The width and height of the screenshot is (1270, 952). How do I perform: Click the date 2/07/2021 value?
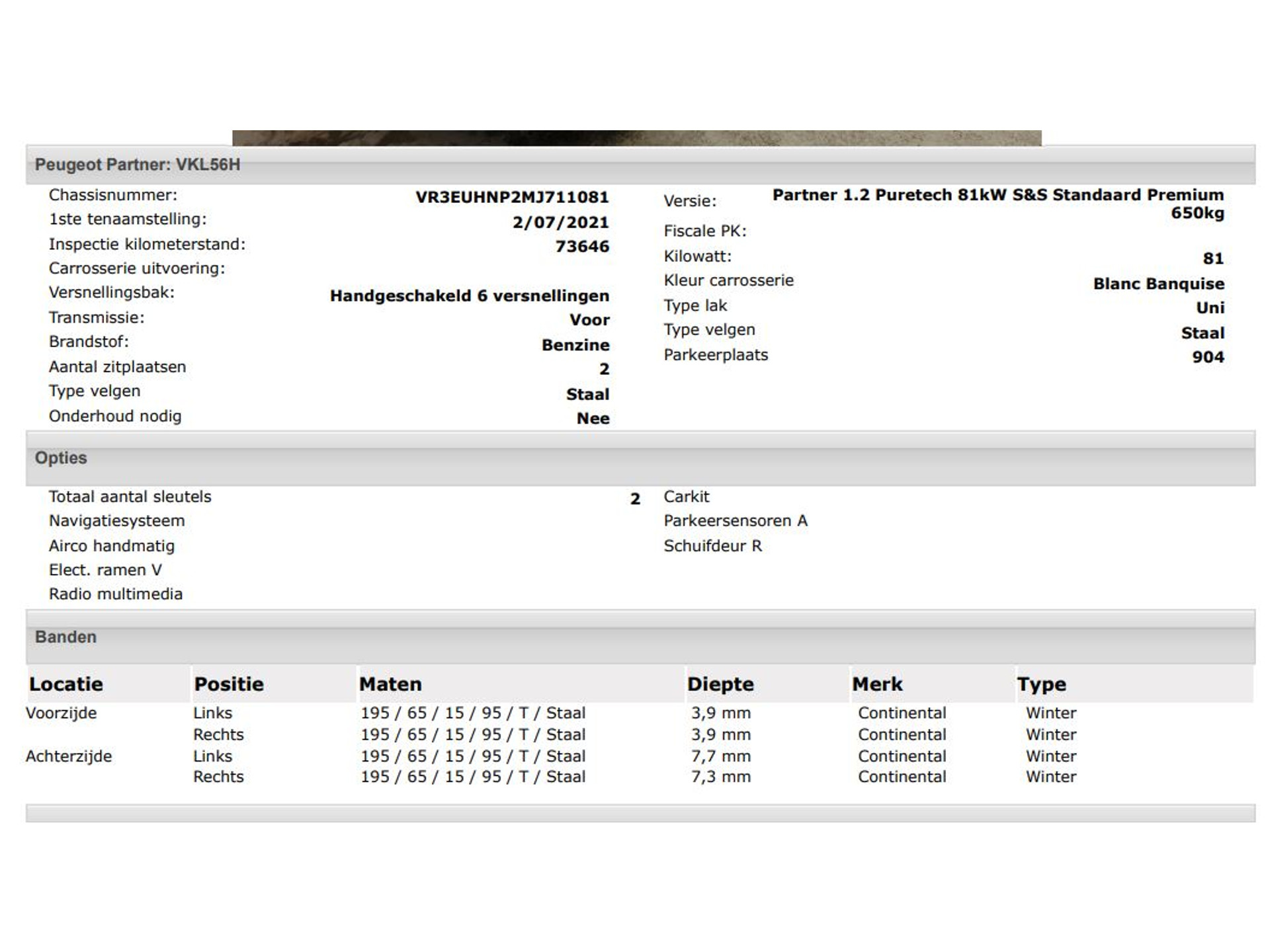[x=560, y=222]
